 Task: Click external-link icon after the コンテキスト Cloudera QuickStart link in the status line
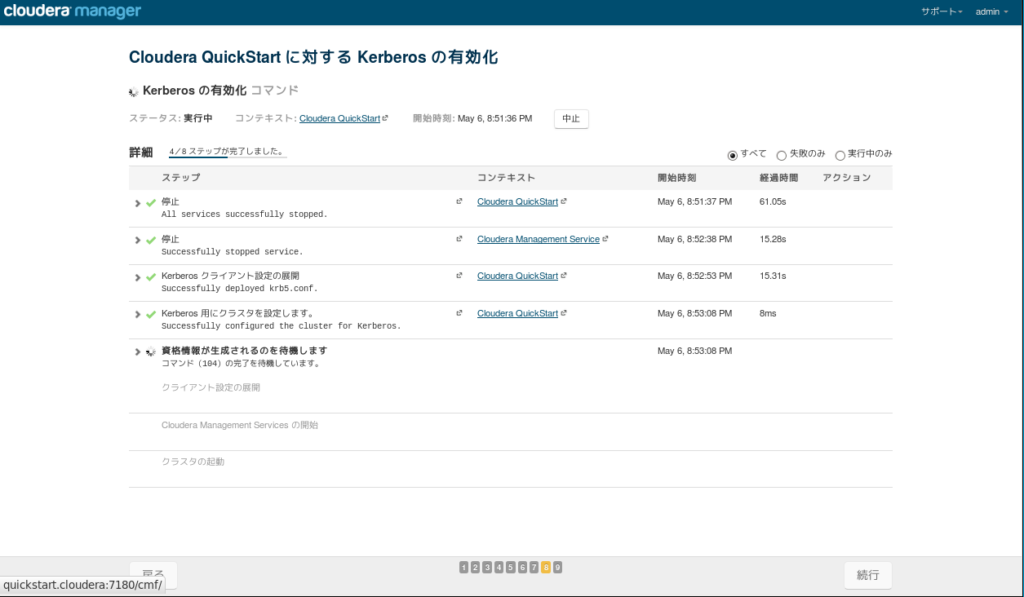coord(385,118)
